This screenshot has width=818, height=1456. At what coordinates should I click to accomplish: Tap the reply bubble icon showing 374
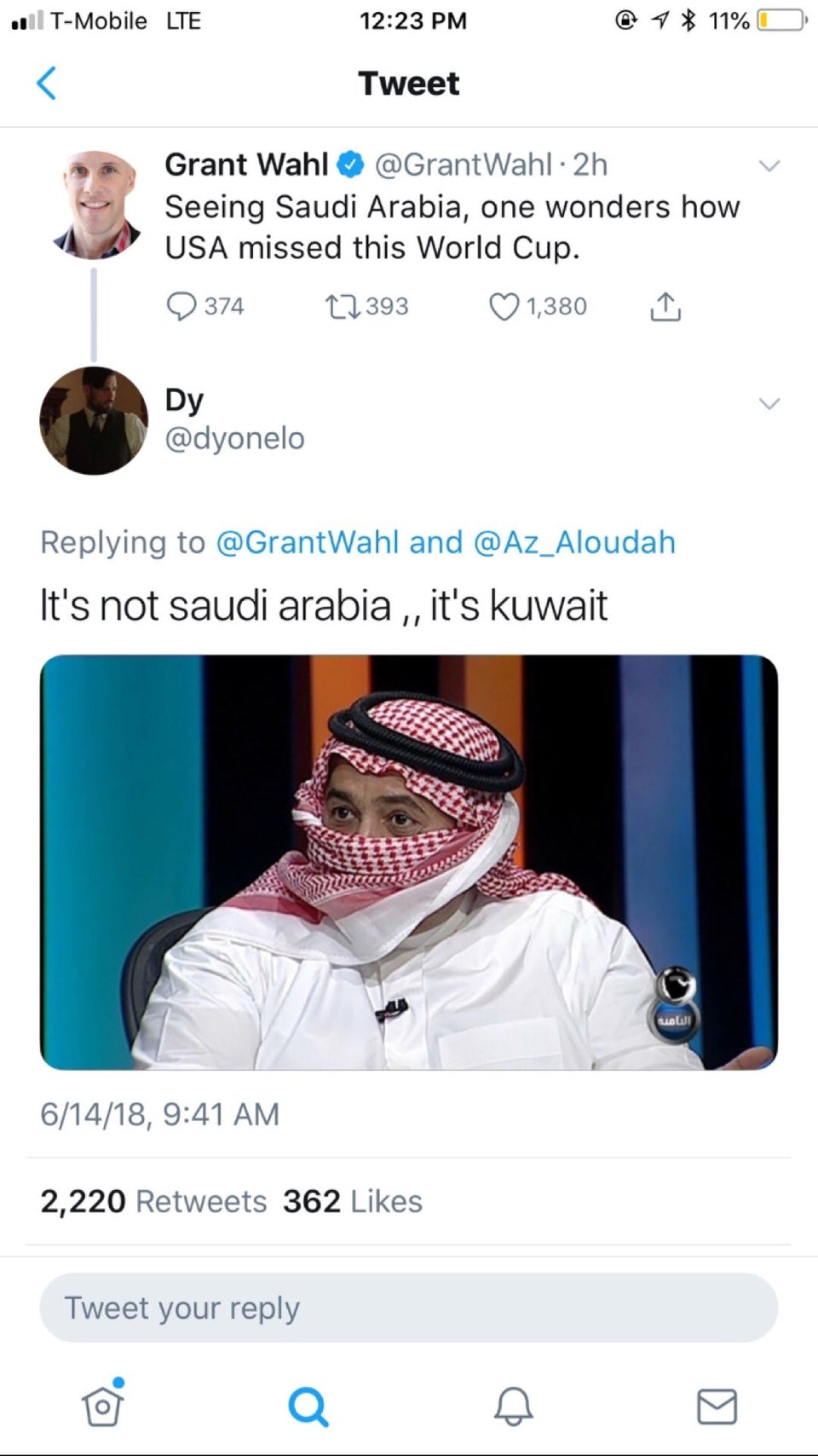click(181, 306)
